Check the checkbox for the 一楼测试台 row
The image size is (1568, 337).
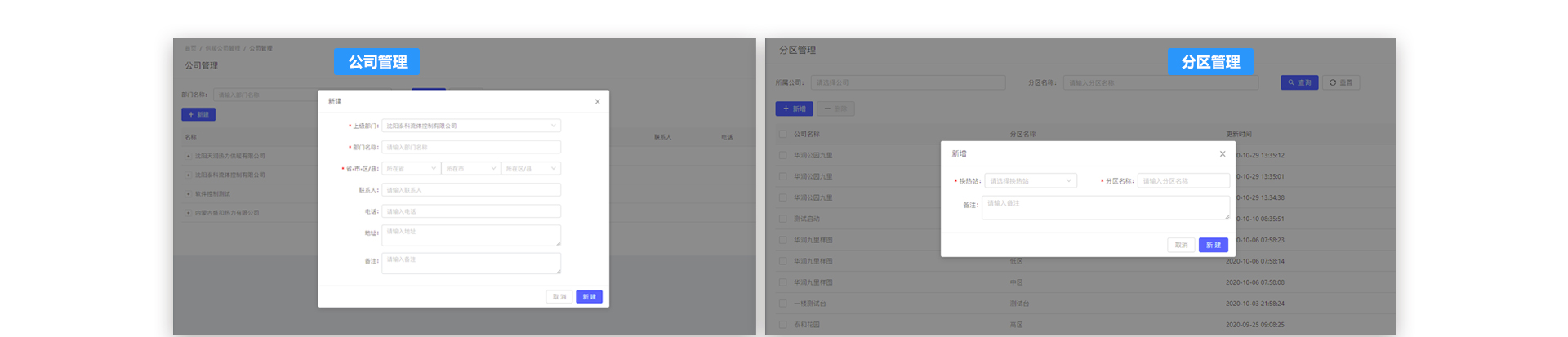coord(782,304)
